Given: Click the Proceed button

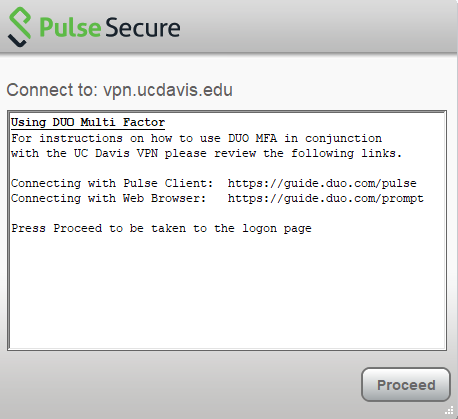Looking at the screenshot, I should point(406,384).
